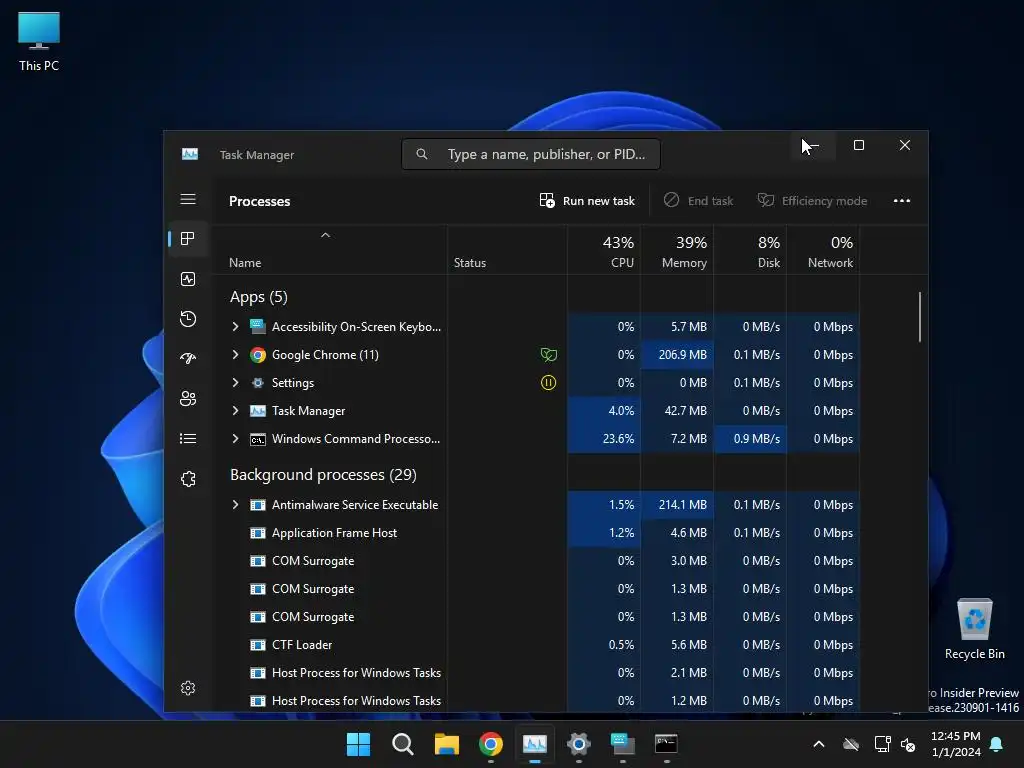
Task: Click the network status tray icon
Action: (x=882, y=744)
